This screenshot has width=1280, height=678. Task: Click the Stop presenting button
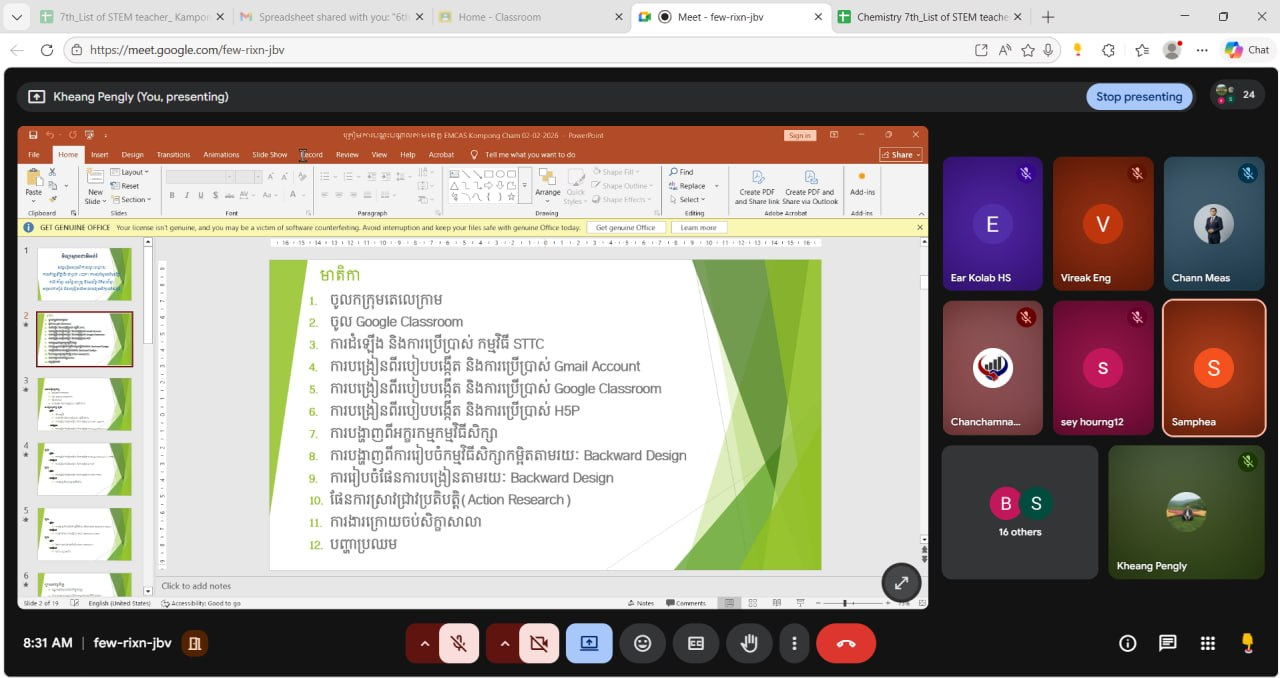tap(1138, 97)
